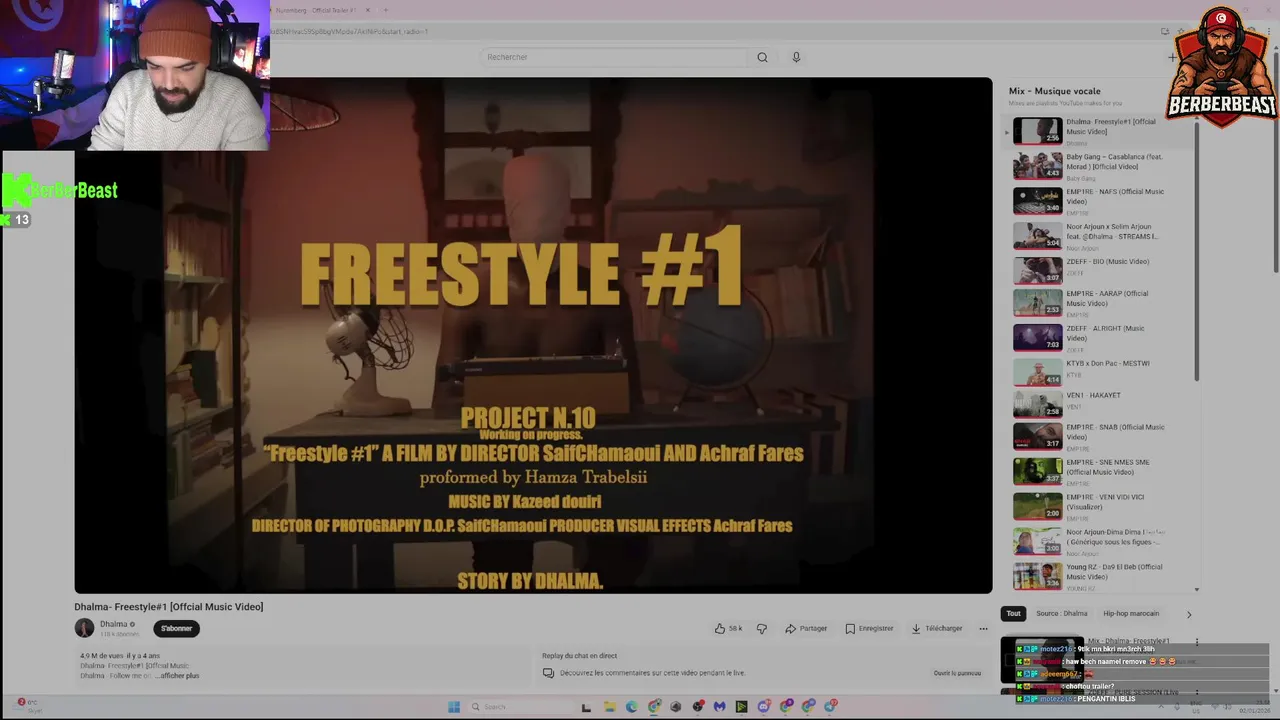Click the Mix – Musique vocale playlist title
1280x720 pixels.
coord(1054,91)
